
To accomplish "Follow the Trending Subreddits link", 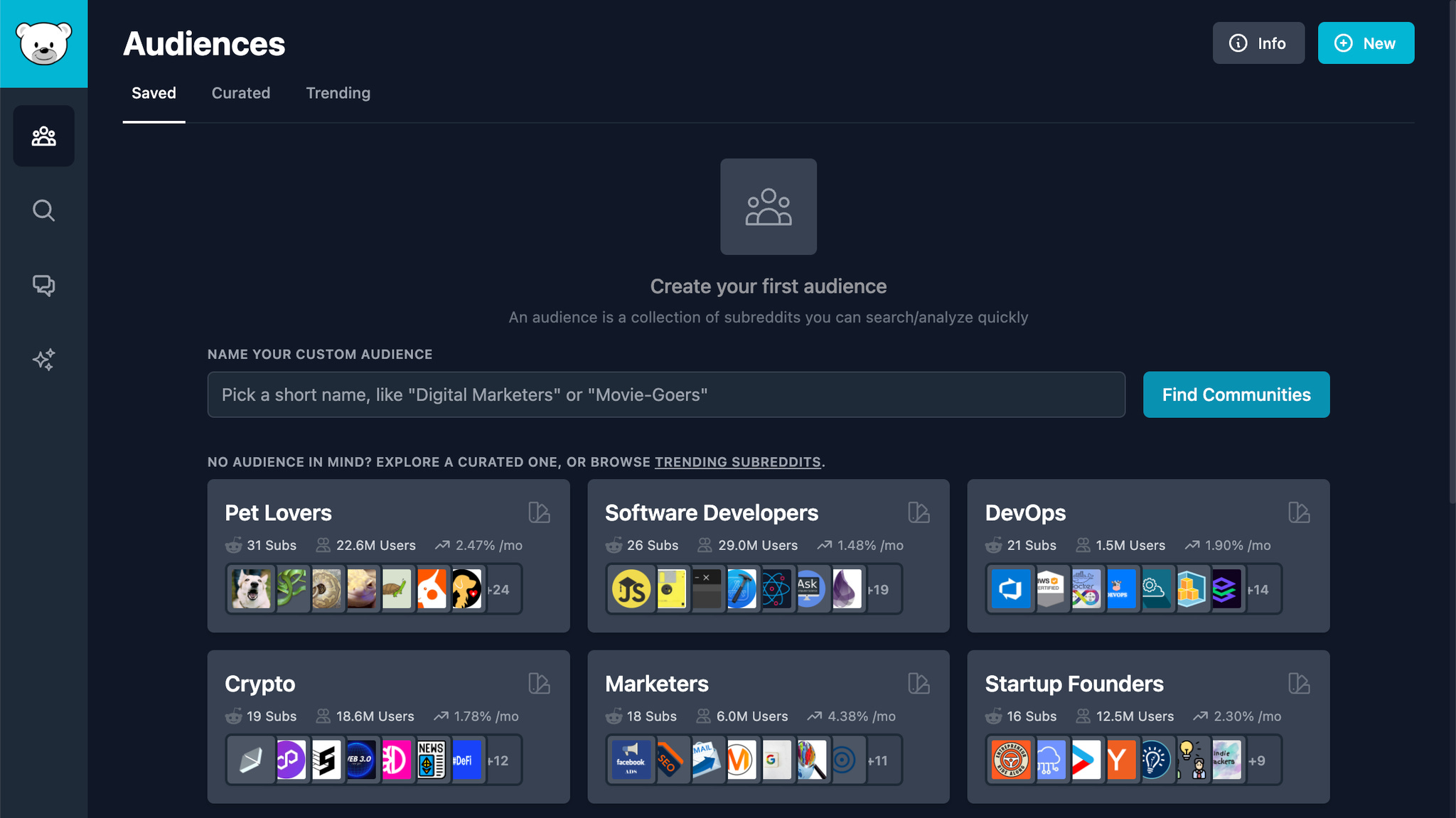I will click(x=737, y=462).
